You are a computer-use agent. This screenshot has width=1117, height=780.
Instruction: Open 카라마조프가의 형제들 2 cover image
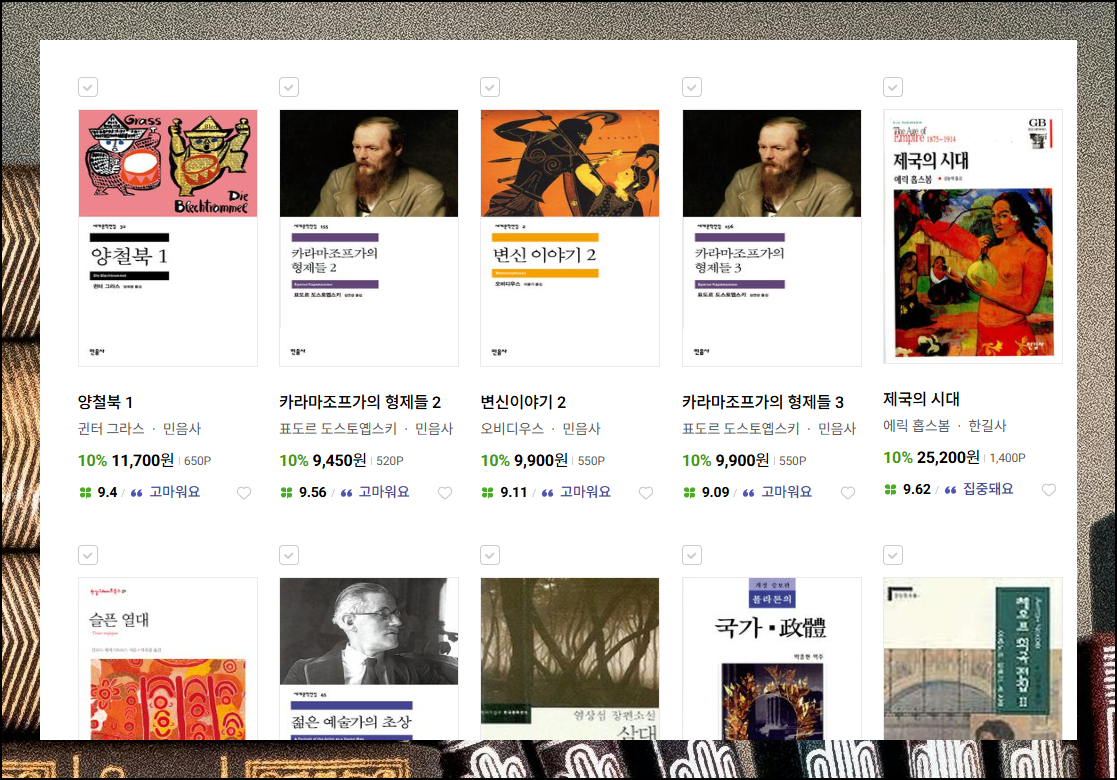click(369, 238)
